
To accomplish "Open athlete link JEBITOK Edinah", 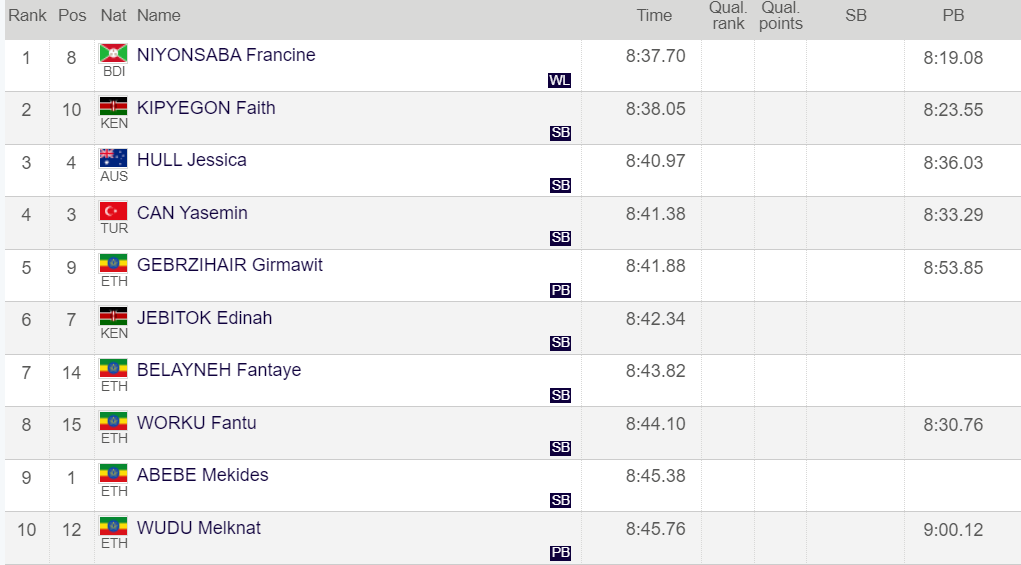I will pyautogui.click(x=204, y=318).
